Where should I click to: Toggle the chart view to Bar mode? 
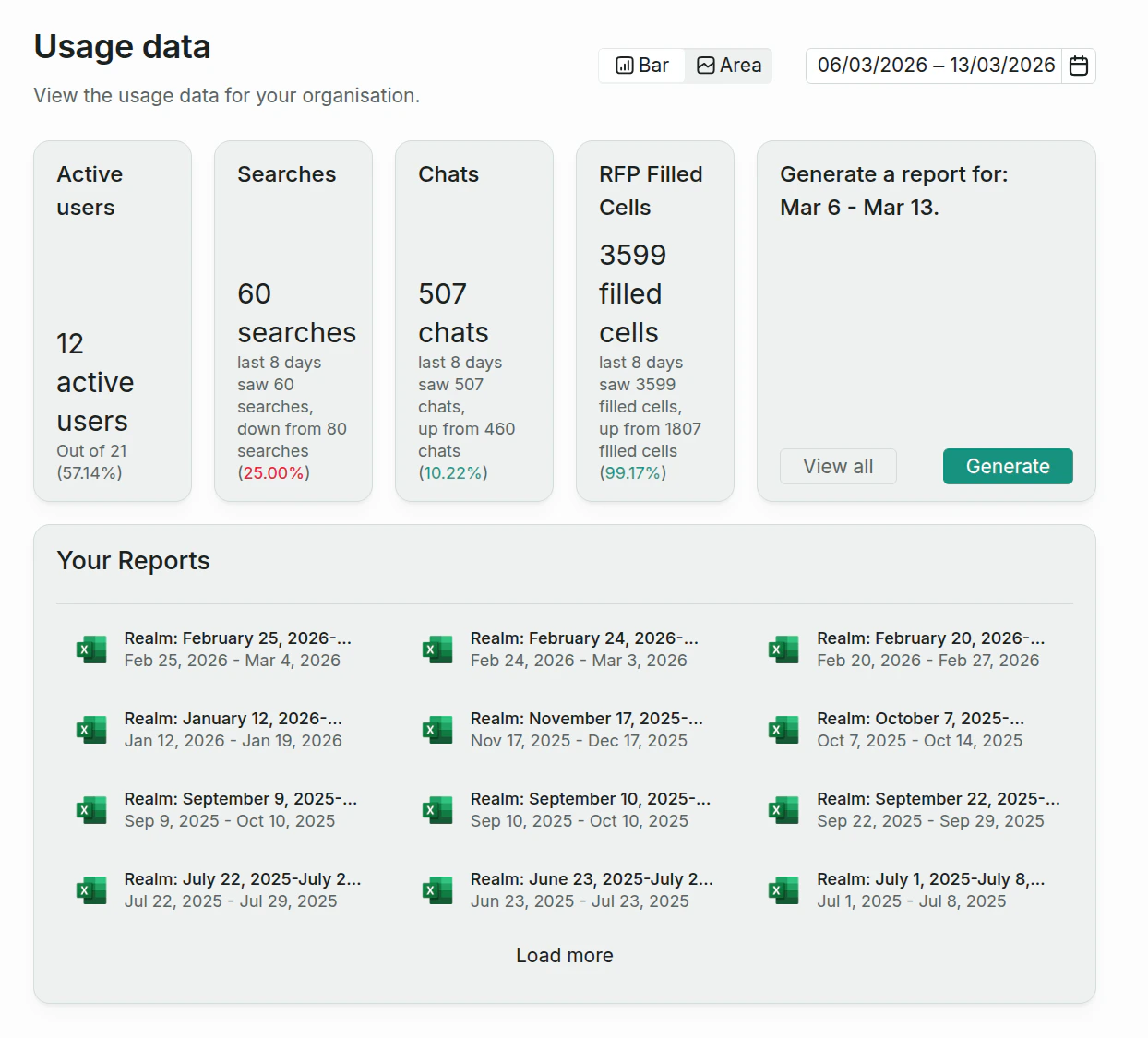click(x=641, y=66)
